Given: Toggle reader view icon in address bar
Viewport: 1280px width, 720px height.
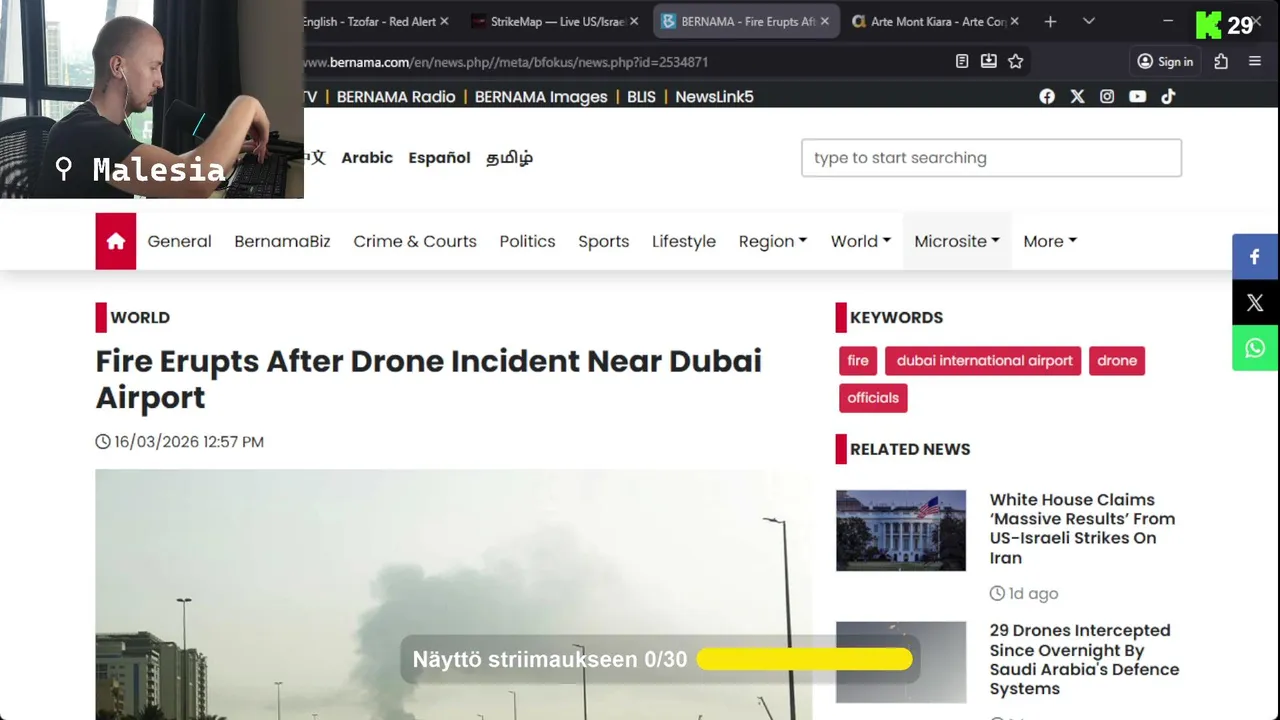Looking at the screenshot, I should point(962,61).
